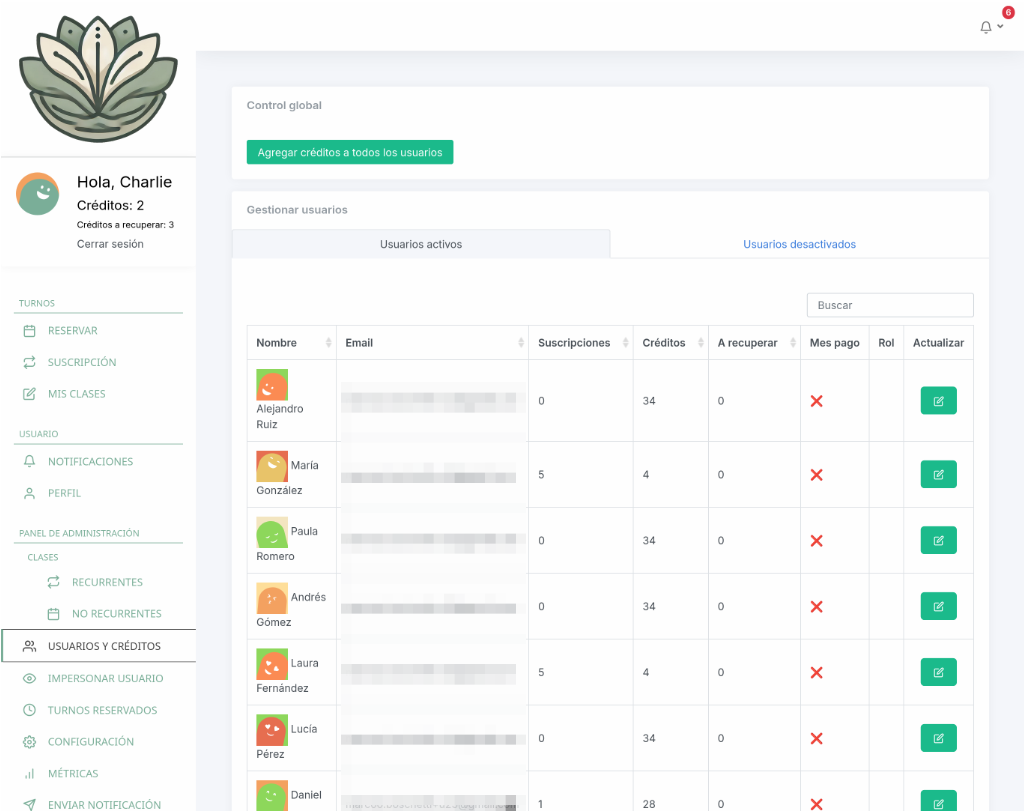Open Impersonar Usuario eye item

click(105, 679)
